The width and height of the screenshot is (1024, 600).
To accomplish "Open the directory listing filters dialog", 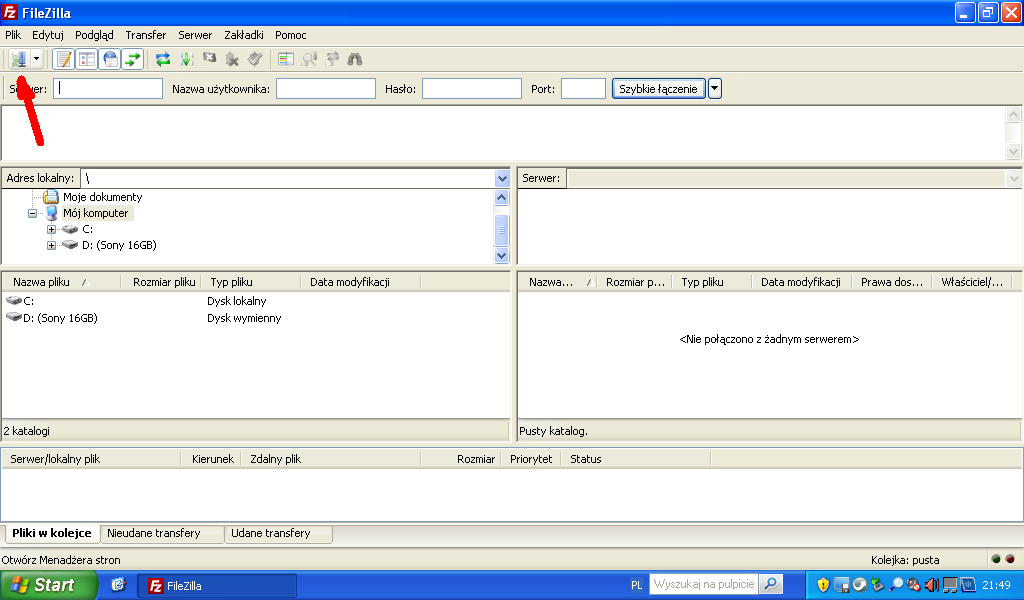I will point(285,59).
